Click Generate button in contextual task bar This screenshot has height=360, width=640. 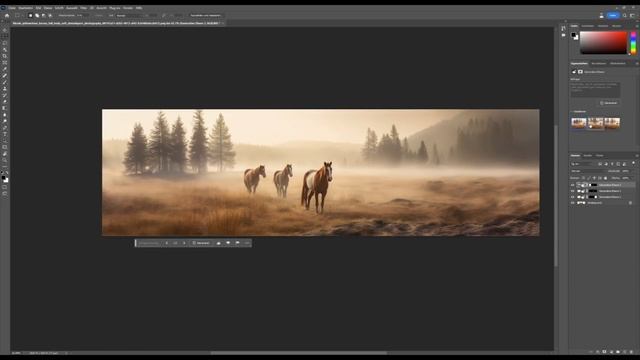click(x=201, y=243)
